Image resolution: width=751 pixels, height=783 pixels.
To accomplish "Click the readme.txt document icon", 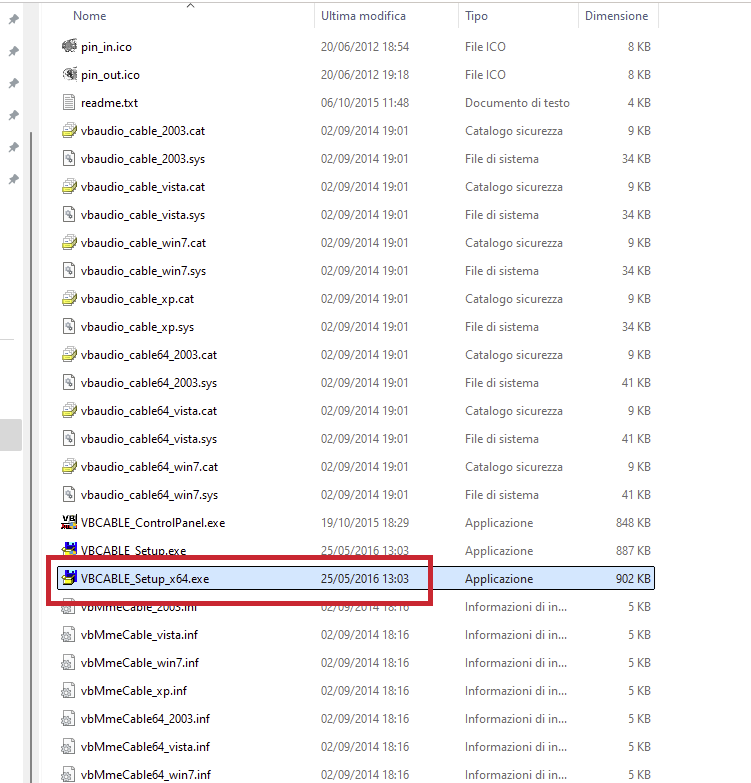I will point(69,102).
